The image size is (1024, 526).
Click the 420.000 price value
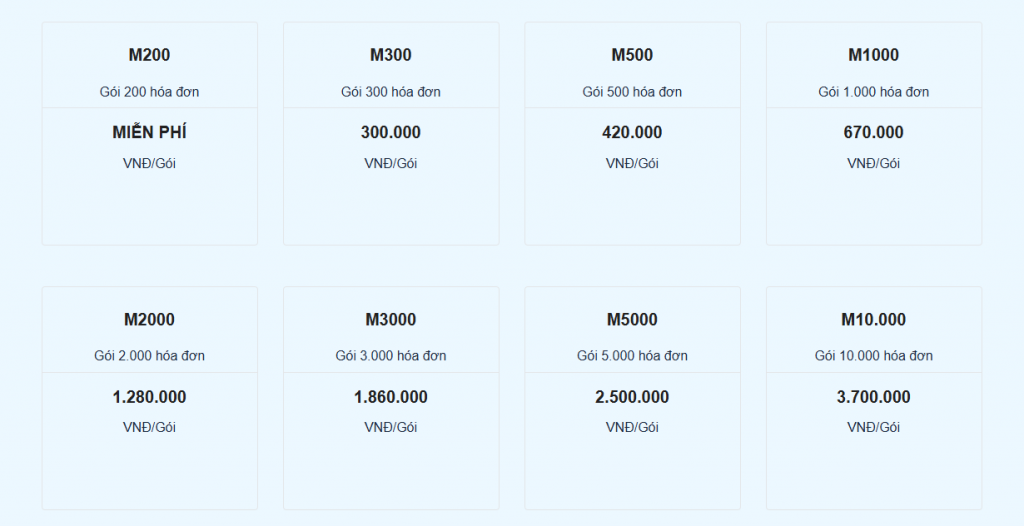coord(632,133)
